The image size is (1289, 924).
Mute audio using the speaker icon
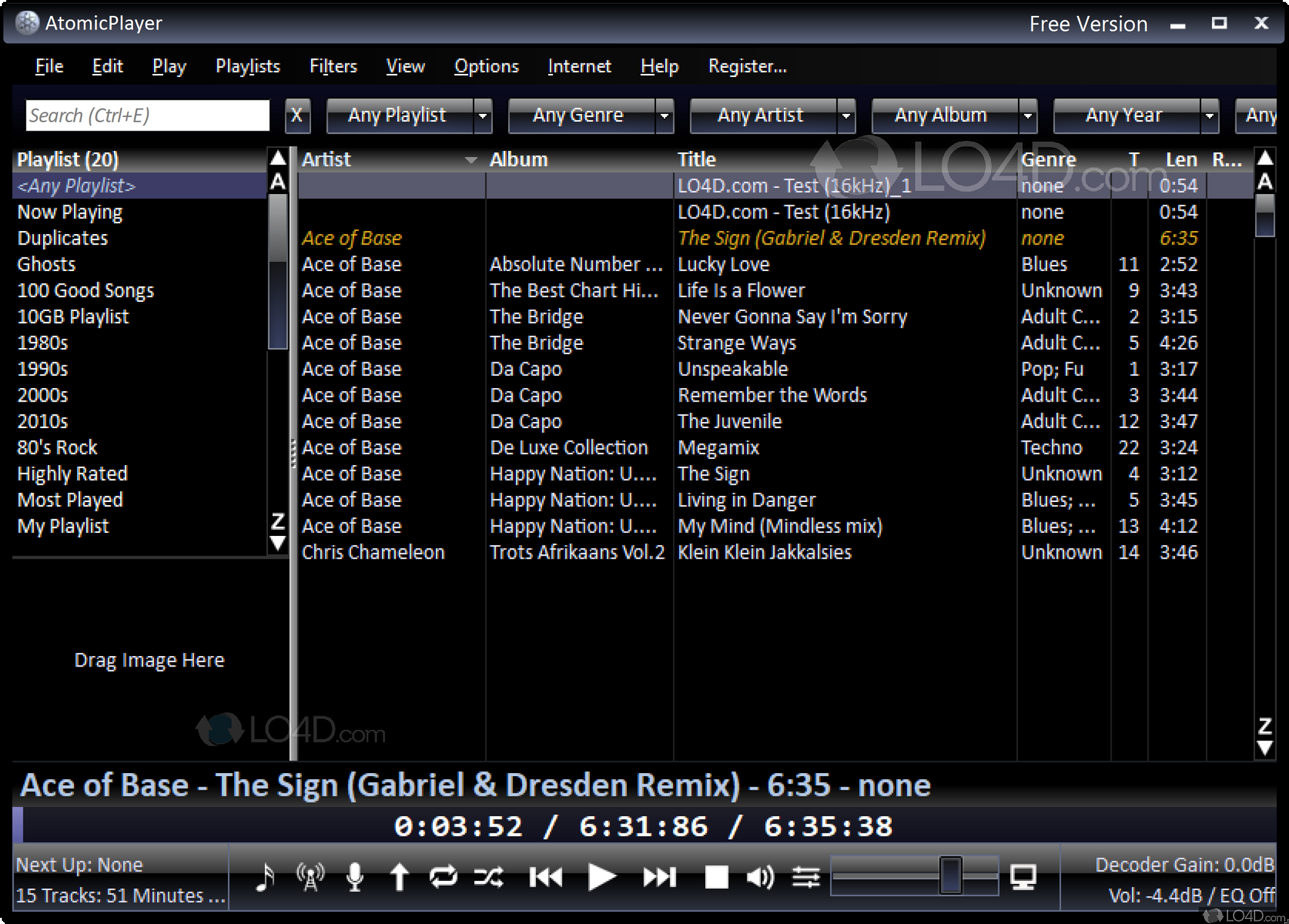click(760, 877)
